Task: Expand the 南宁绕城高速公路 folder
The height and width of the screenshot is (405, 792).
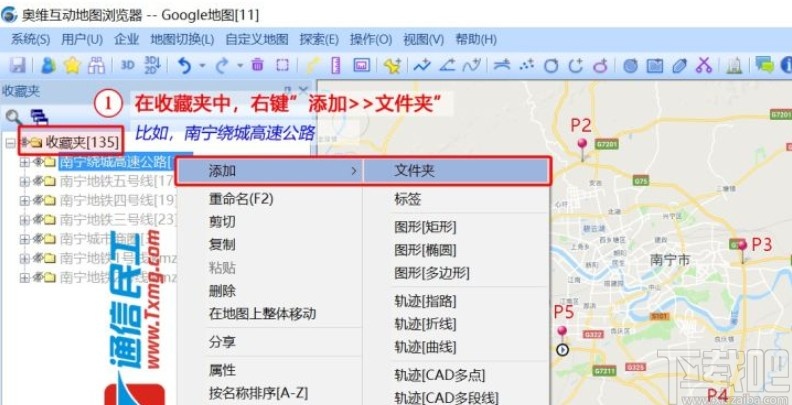Action: (24, 162)
